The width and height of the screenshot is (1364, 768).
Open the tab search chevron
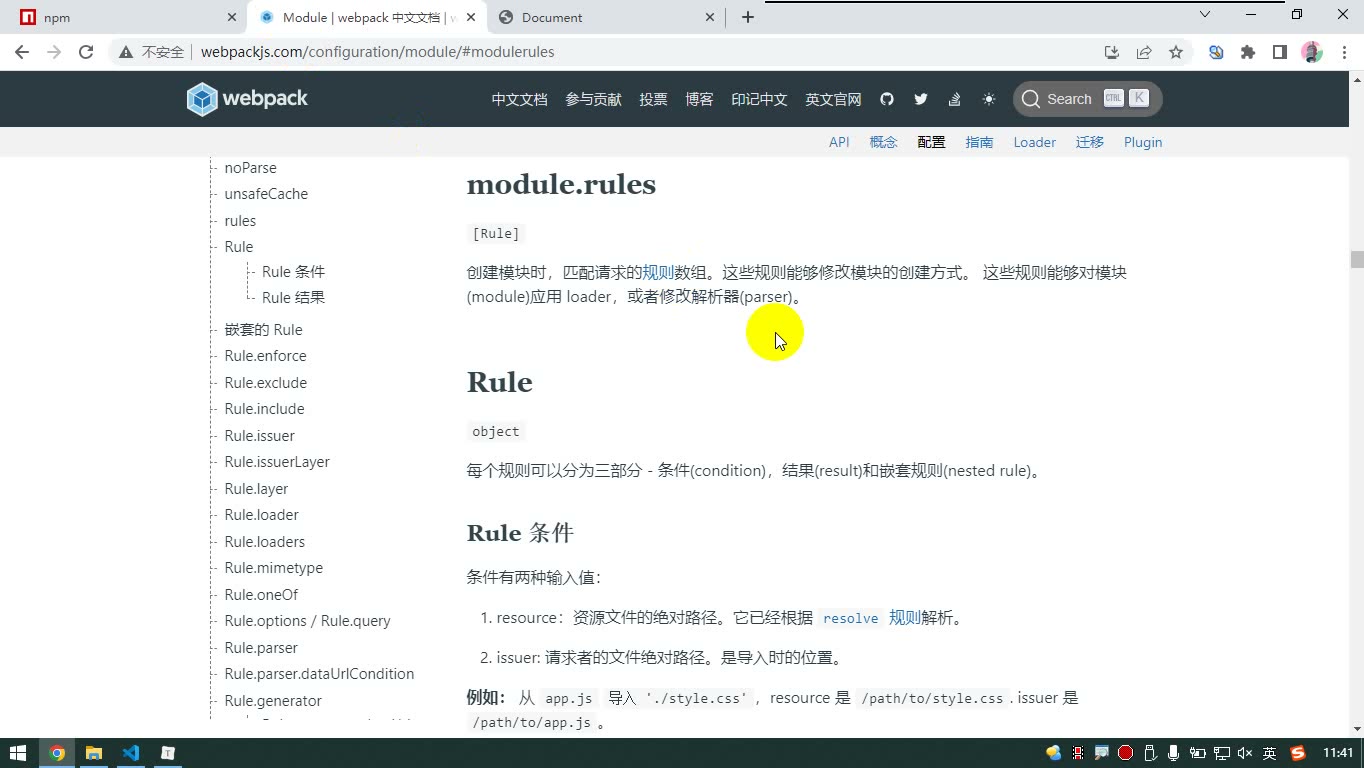(1205, 14)
